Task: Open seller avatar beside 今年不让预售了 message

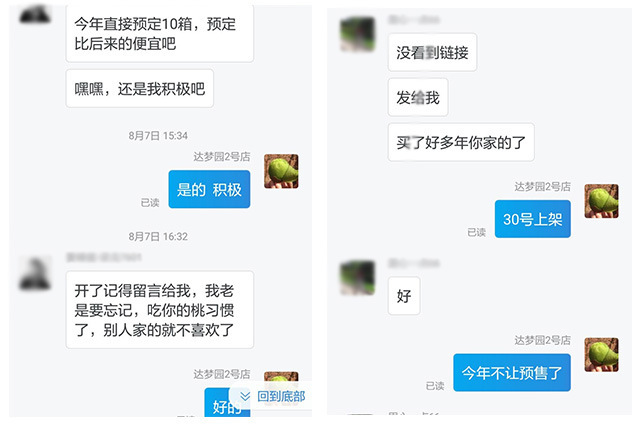Action: pyautogui.click(x=601, y=355)
